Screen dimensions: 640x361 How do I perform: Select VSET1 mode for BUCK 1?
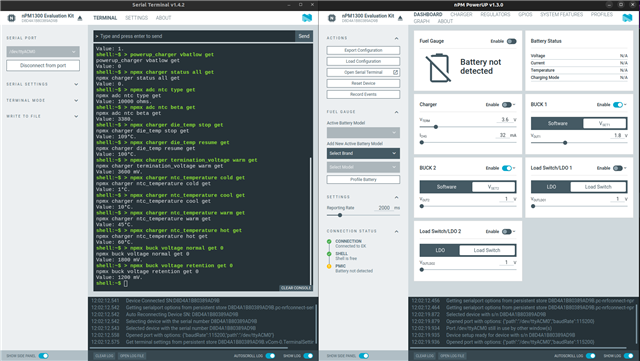[x=604, y=123]
